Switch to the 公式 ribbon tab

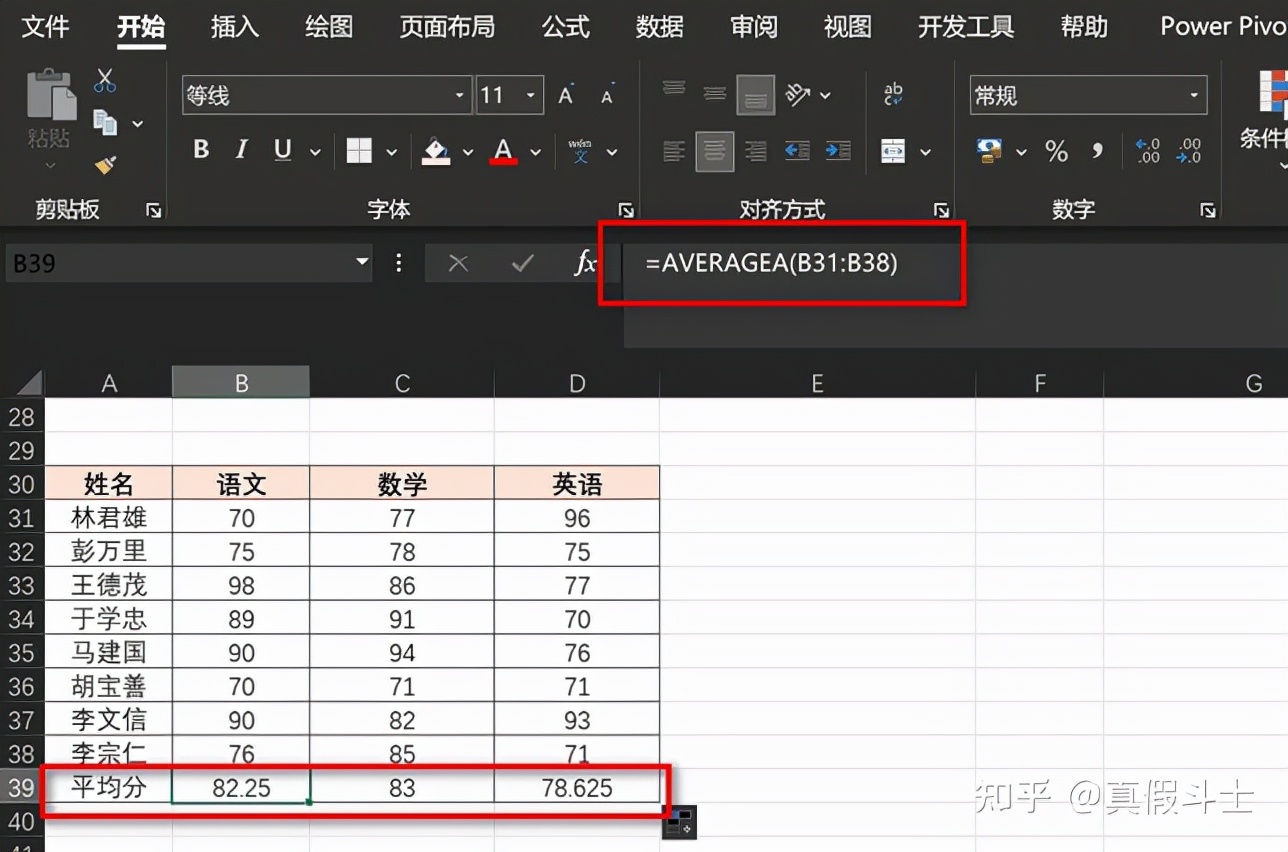565,27
